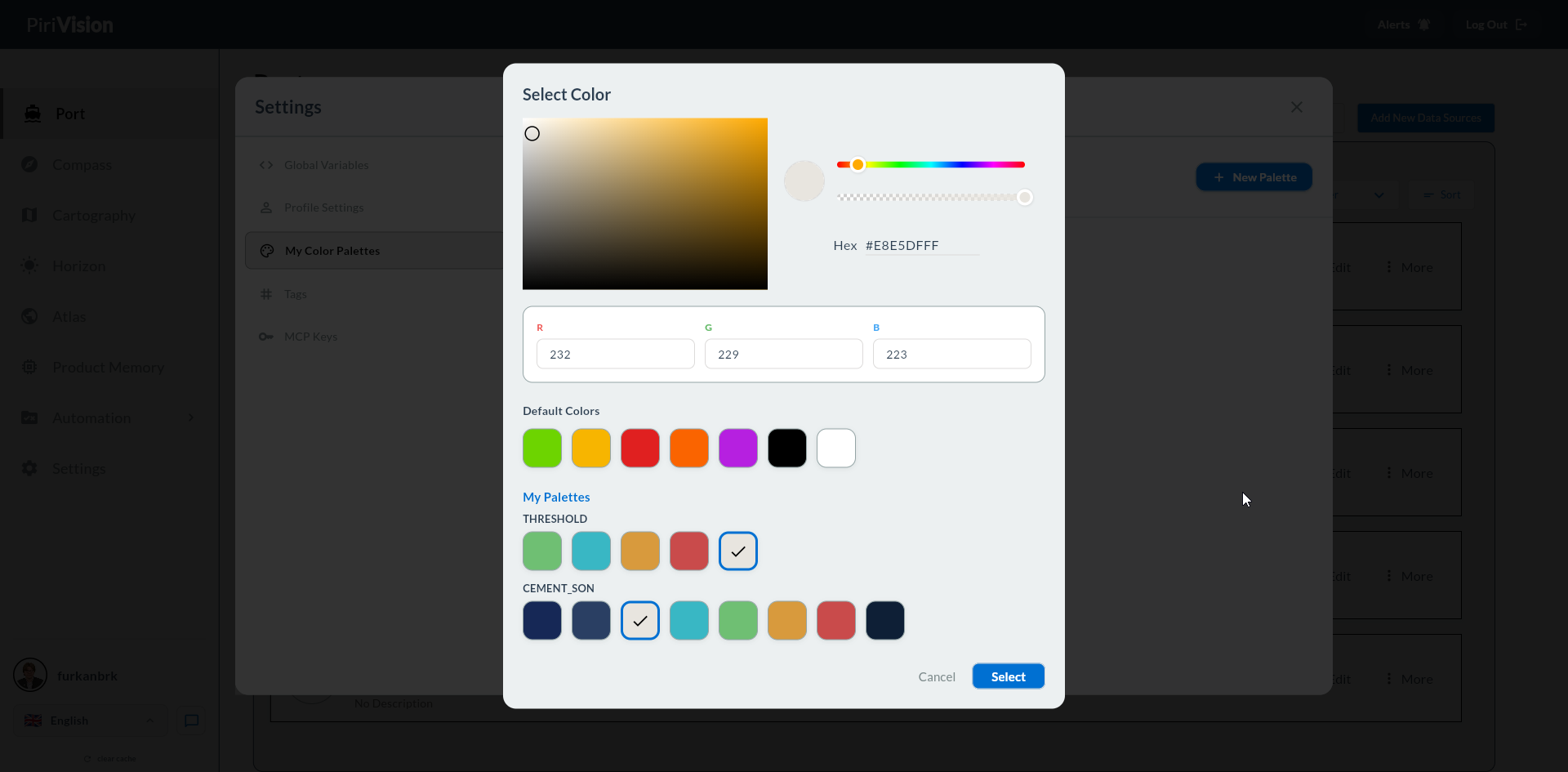Click the Tags hash icon
Viewport: 1568px width, 772px height.
pyautogui.click(x=266, y=294)
